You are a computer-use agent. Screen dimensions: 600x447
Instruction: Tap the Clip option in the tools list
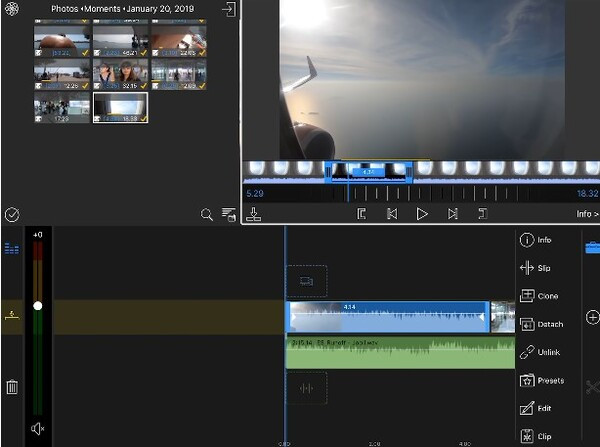click(536, 436)
